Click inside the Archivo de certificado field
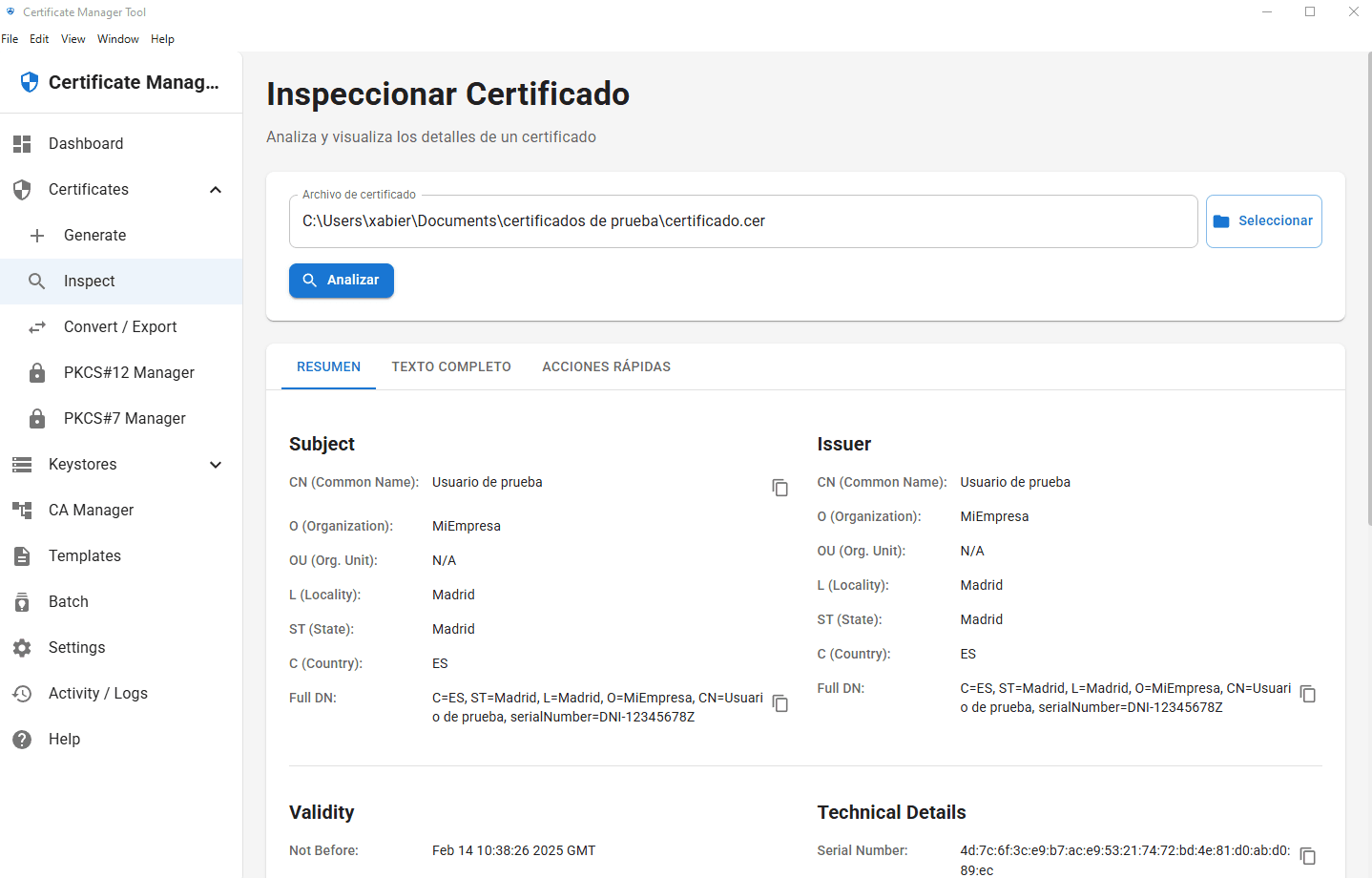The image size is (1372, 878). coord(668,220)
